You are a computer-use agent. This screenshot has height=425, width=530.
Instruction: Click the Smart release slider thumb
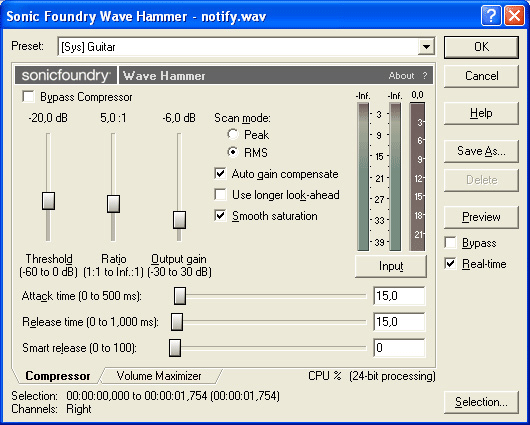[175, 348]
